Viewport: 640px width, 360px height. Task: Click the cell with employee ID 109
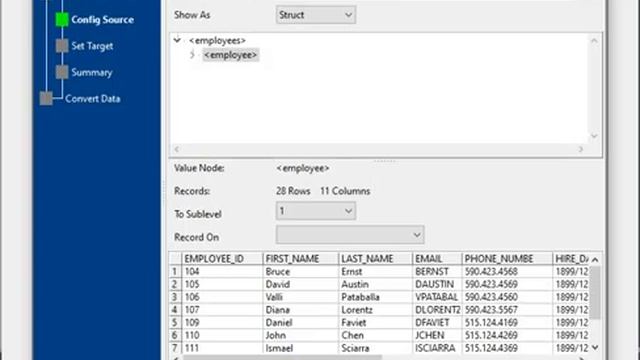222,322
